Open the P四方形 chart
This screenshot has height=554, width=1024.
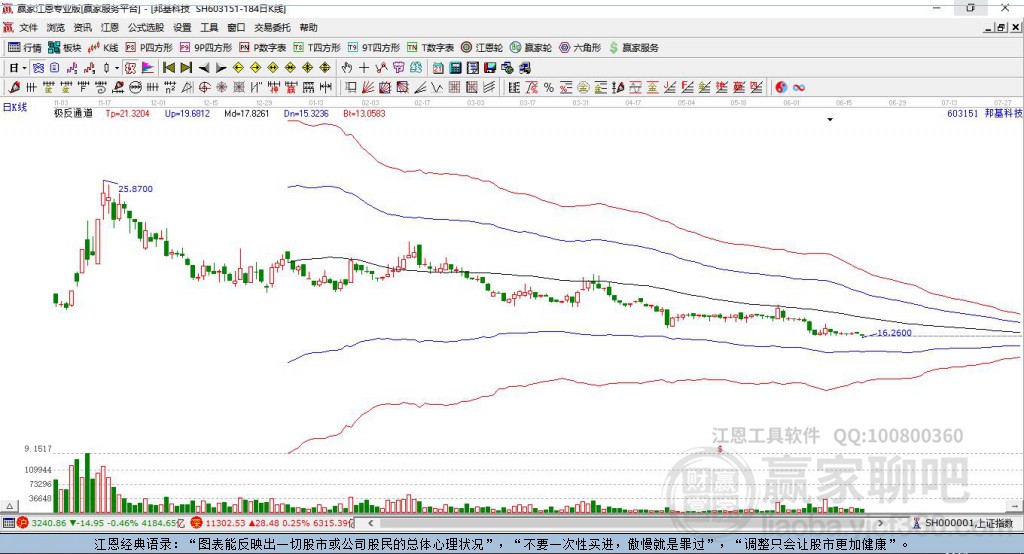click(x=149, y=48)
